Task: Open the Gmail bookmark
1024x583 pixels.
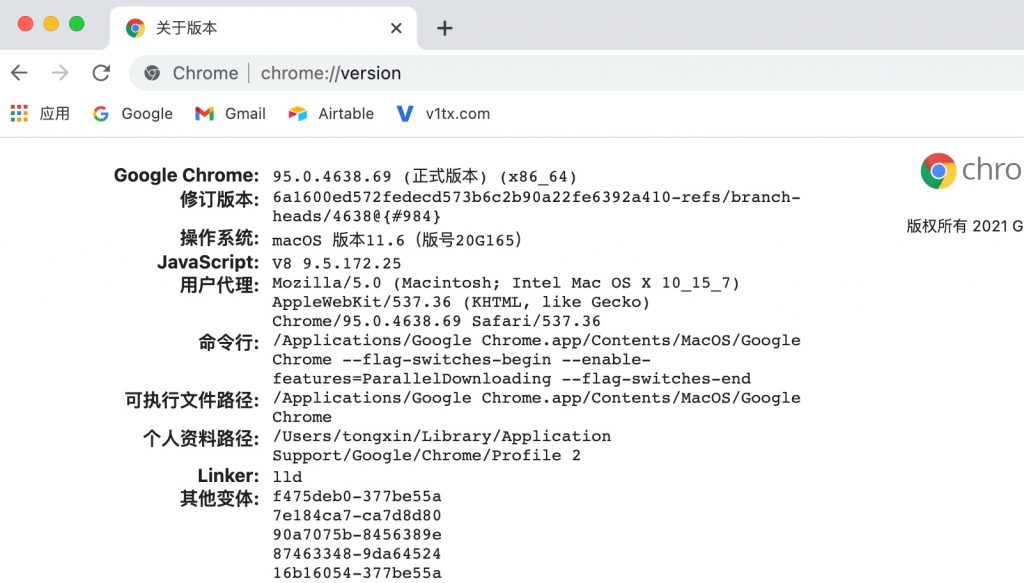Action: [231, 114]
